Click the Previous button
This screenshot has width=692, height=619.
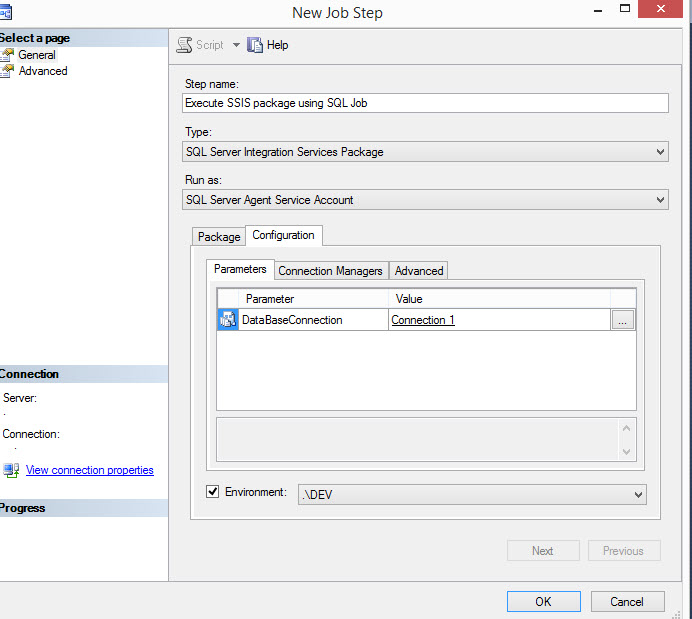click(624, 551)
